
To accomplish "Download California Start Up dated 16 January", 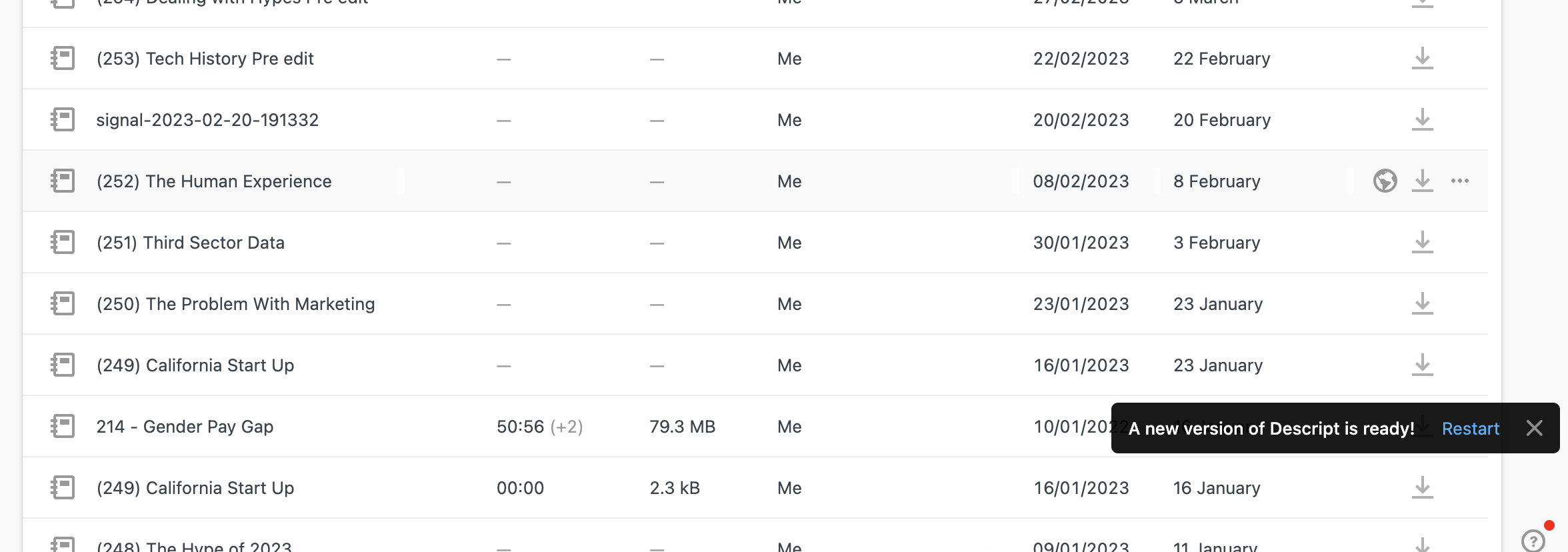I will (x=1422, y=488).
